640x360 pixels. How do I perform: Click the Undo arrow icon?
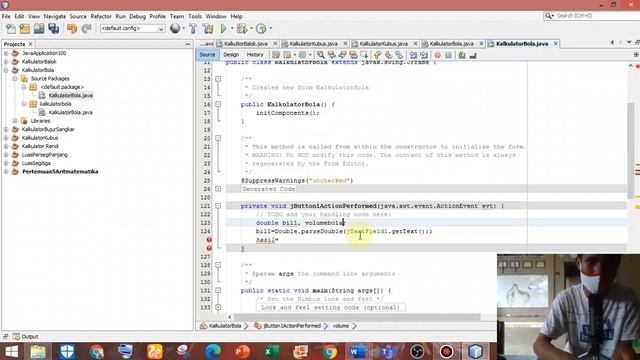(72, 29)
